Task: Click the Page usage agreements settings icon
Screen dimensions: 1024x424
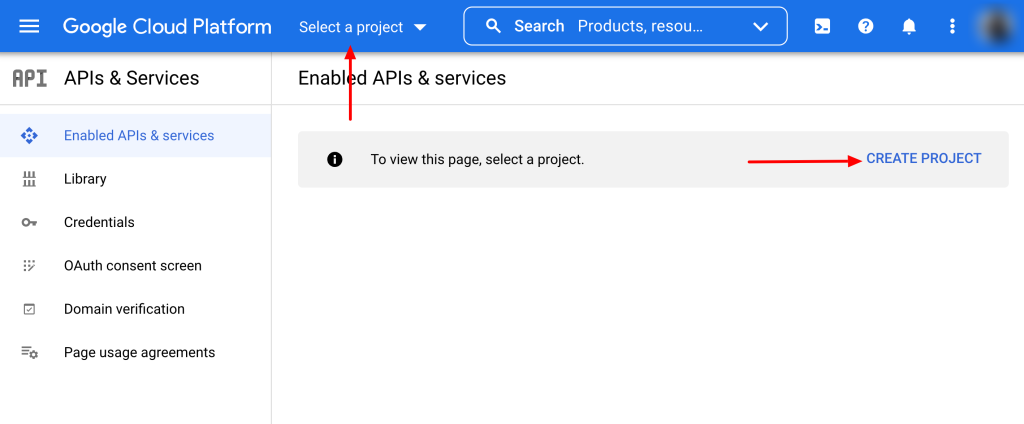Action: pyautogui.click(x=29, y=352)
